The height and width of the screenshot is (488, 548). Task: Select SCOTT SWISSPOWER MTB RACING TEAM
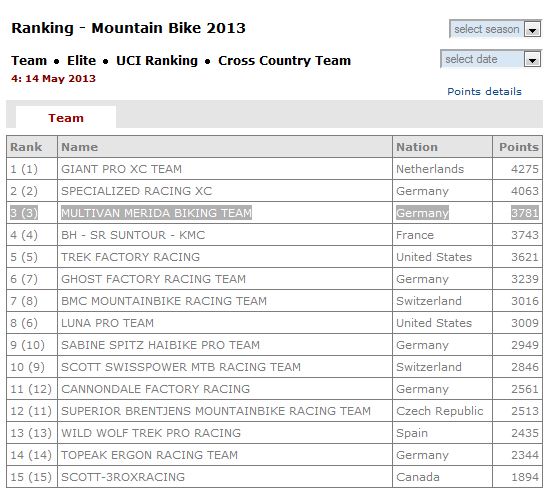click(181, 367)
